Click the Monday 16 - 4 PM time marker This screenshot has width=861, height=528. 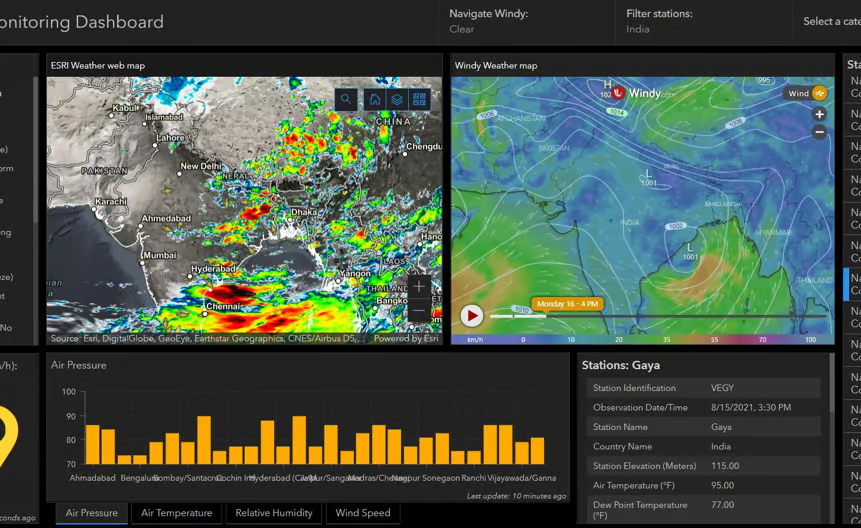[x=567, y=304]
